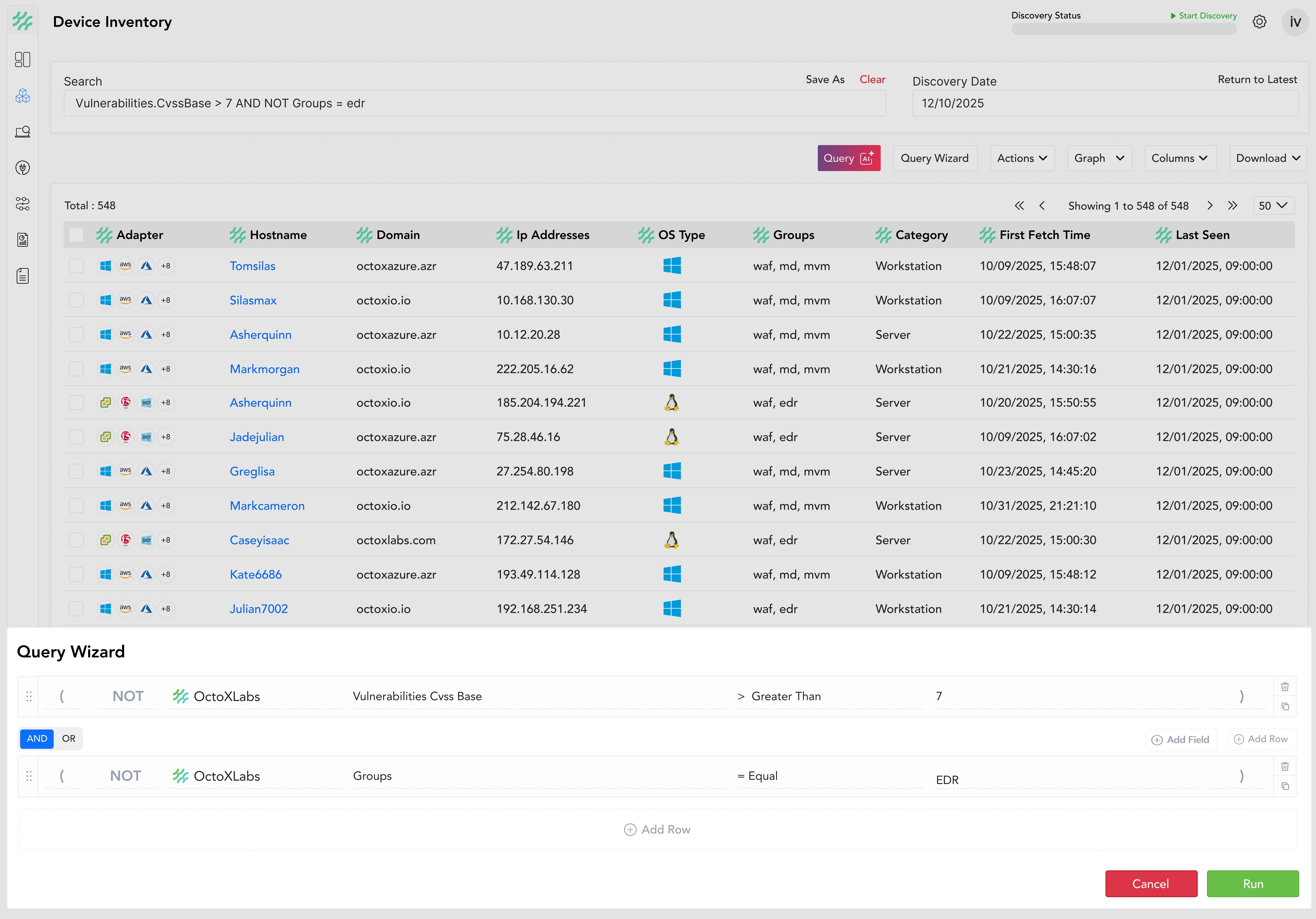This screenshot has height=919, width=1316.
Task: Click the green Run button
Action: coord(1253,884)
